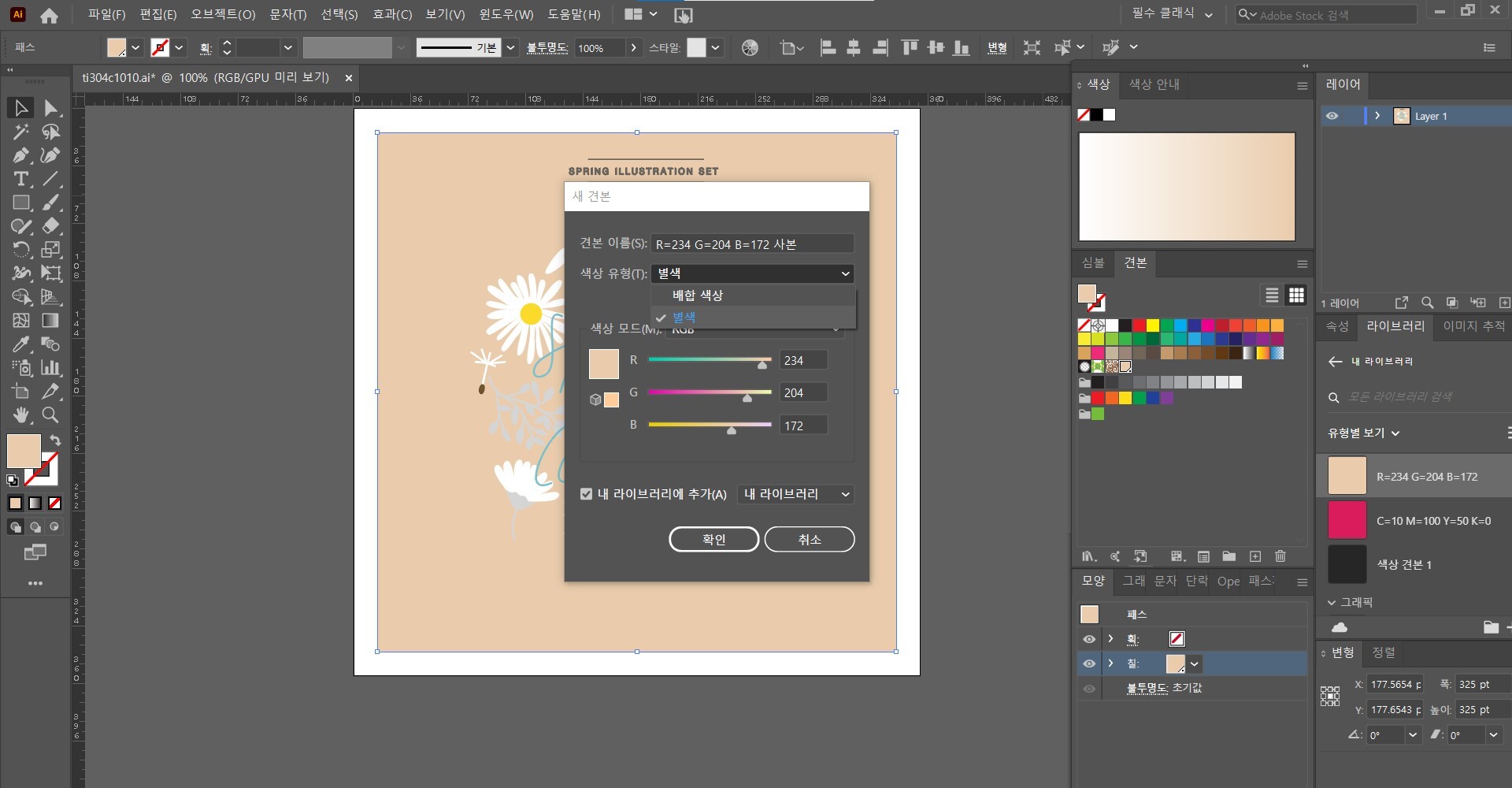Click the 확인 button
The width and height of the screenshot is (1512, 788).
pyautogui.click(x=713, y=539)
